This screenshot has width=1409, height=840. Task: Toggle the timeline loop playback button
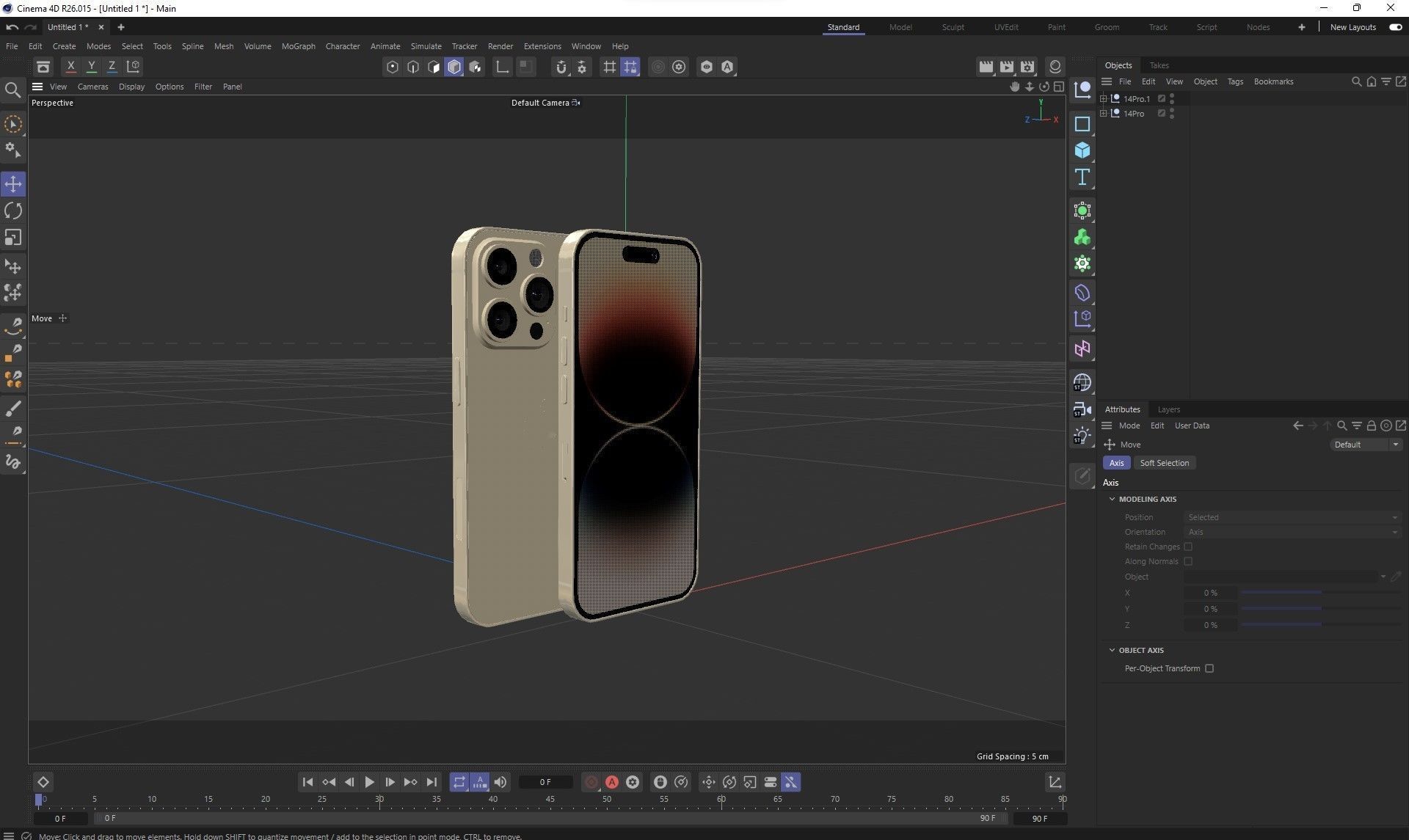tap(459, 782)
